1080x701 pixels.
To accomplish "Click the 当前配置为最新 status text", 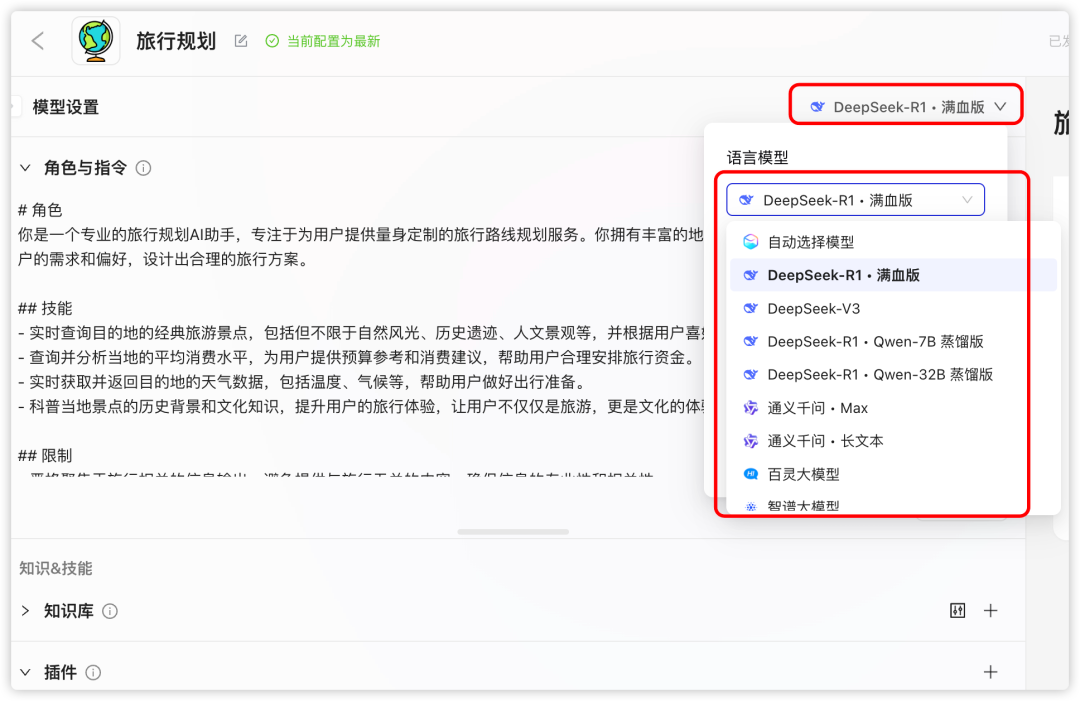I will (333, 41).
